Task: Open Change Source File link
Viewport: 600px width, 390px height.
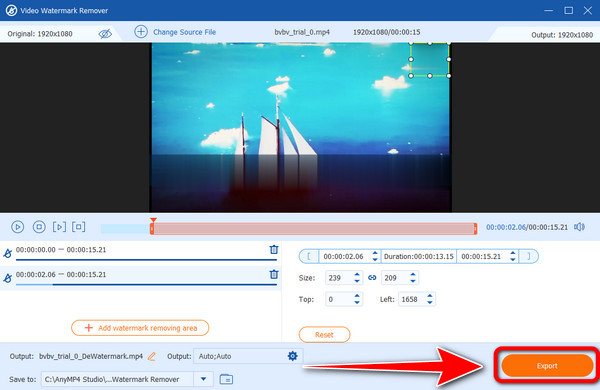Action: coord(184,32)
